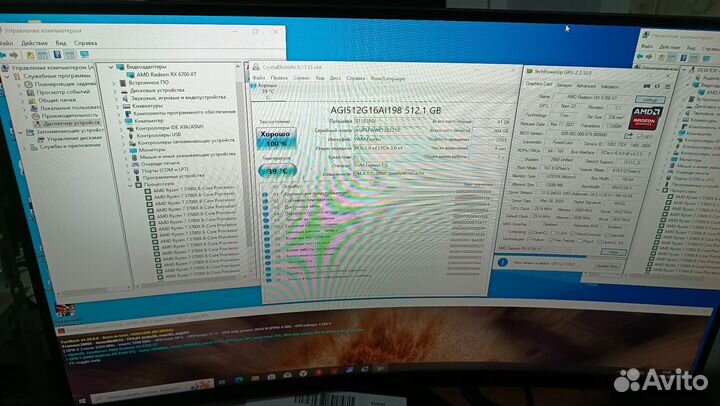Click the Хорошо 100 % health status box
720x406 pixels.
[276, 139]
